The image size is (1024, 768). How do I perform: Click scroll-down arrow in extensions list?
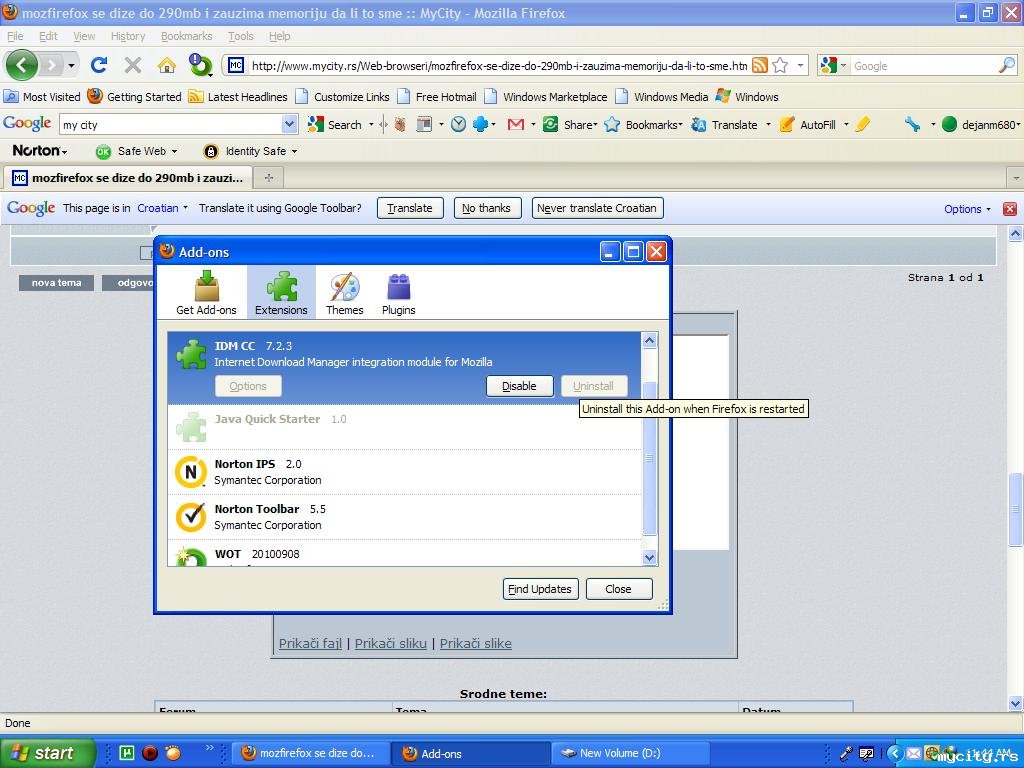click(x=649, y=558)
